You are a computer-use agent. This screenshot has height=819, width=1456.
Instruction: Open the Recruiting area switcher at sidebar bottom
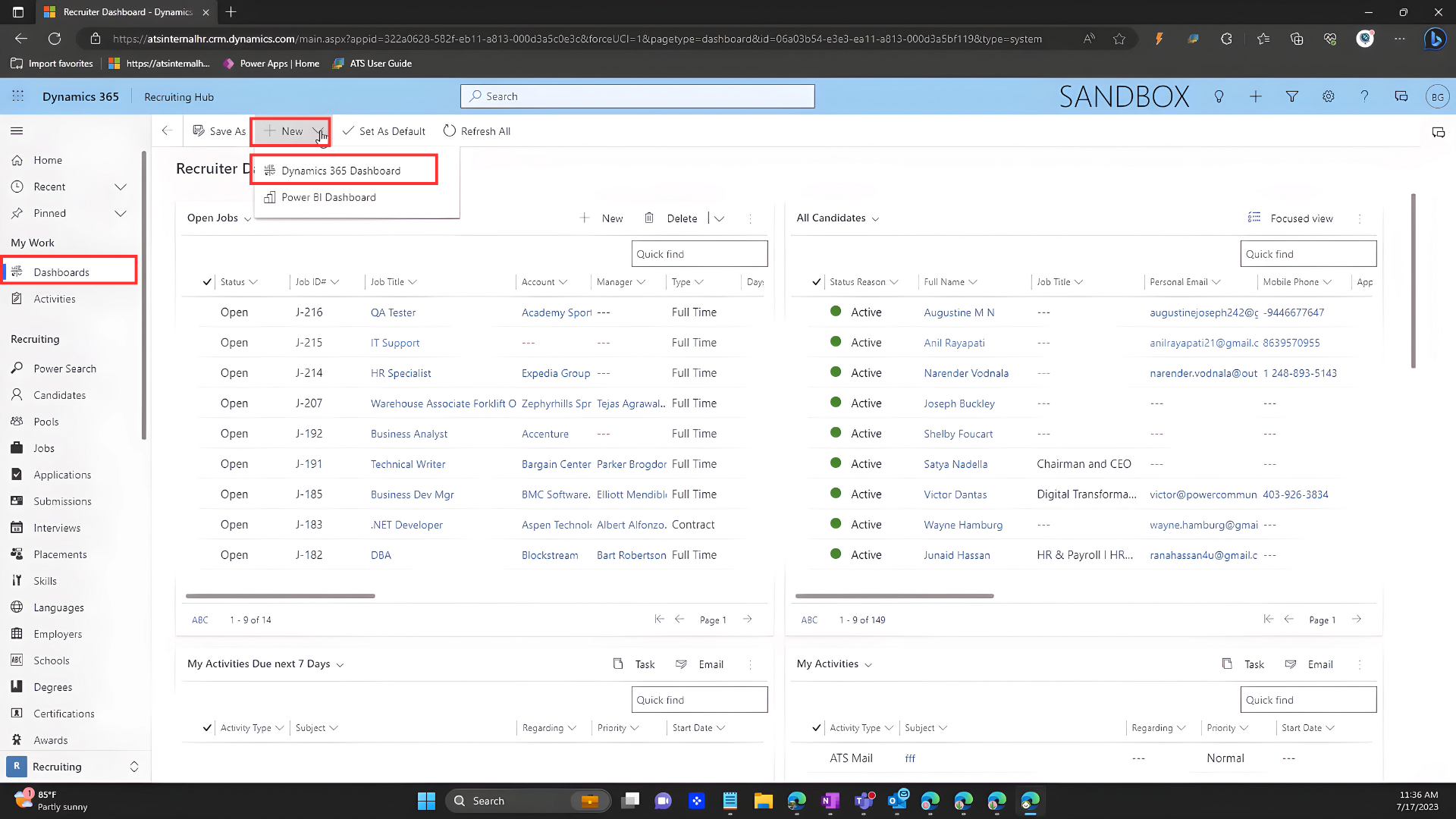(74, 767)
